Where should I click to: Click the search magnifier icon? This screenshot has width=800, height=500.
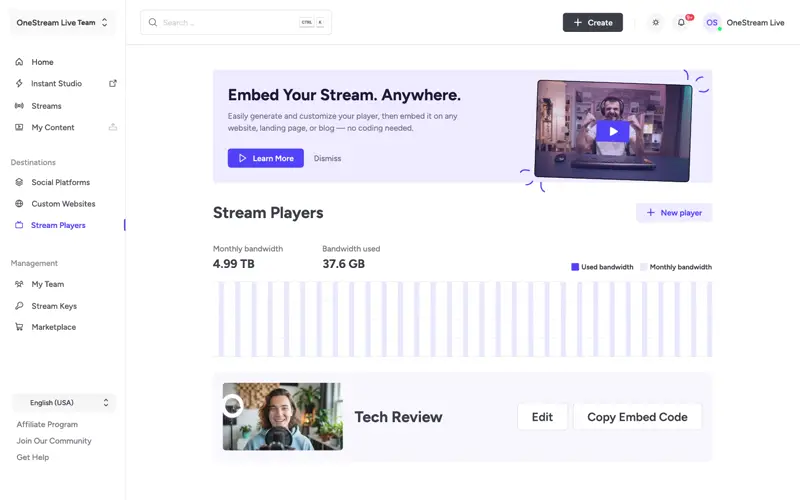point(153,22)
